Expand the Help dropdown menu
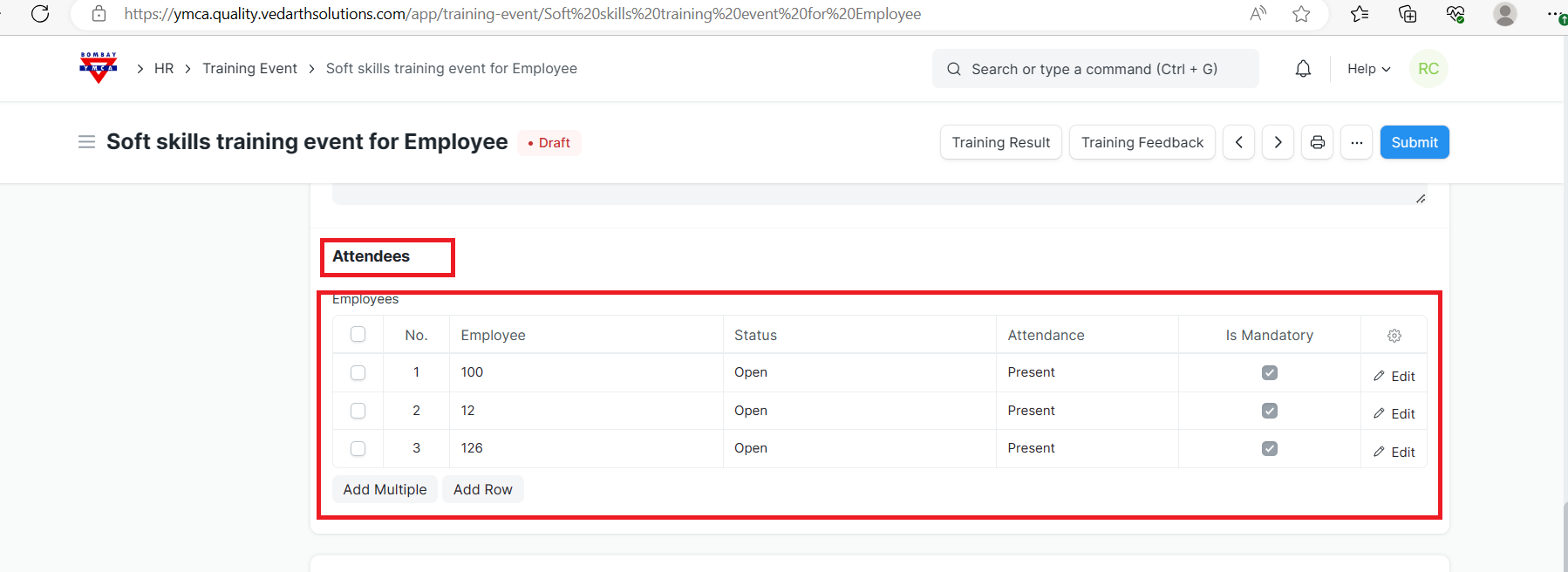The height and width of the screenshot is (572, 1568). coord(1368,69)
